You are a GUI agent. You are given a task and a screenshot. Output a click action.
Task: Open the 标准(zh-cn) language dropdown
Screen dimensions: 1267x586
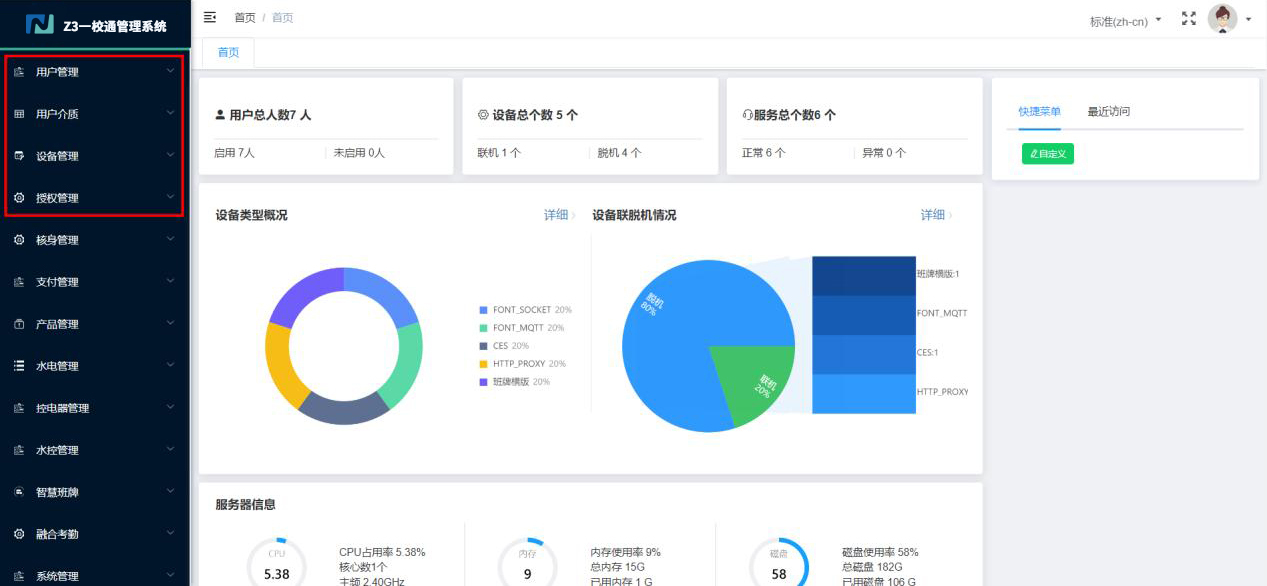tap(1125, 20)
